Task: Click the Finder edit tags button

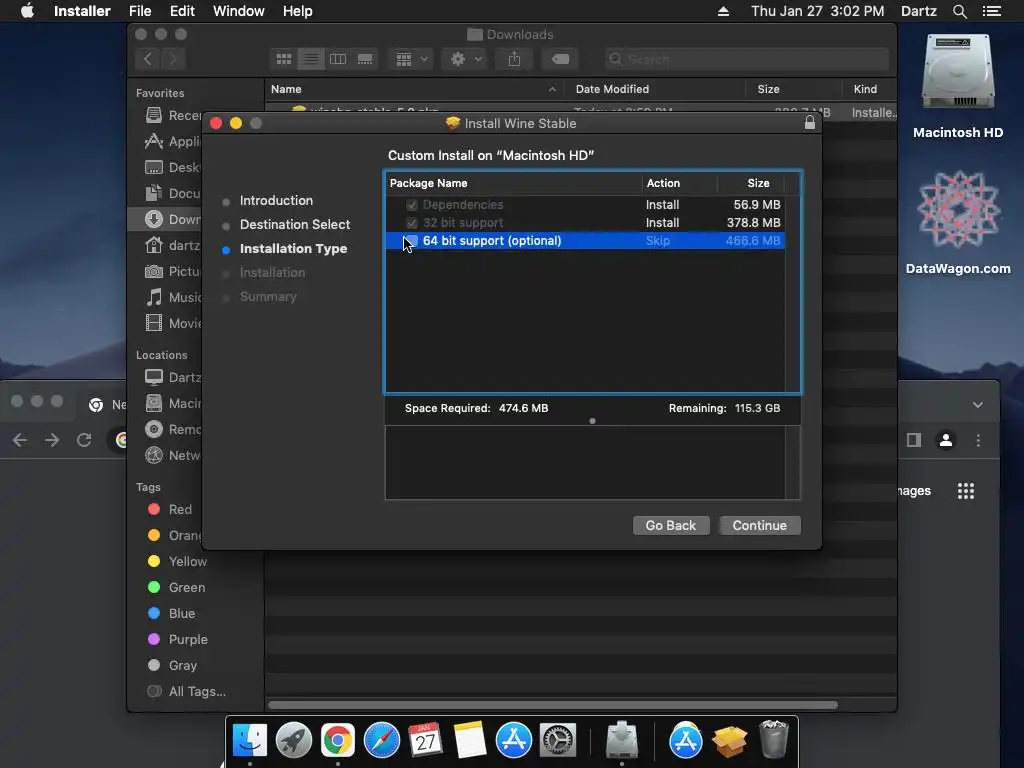Action: click(560, 59)
